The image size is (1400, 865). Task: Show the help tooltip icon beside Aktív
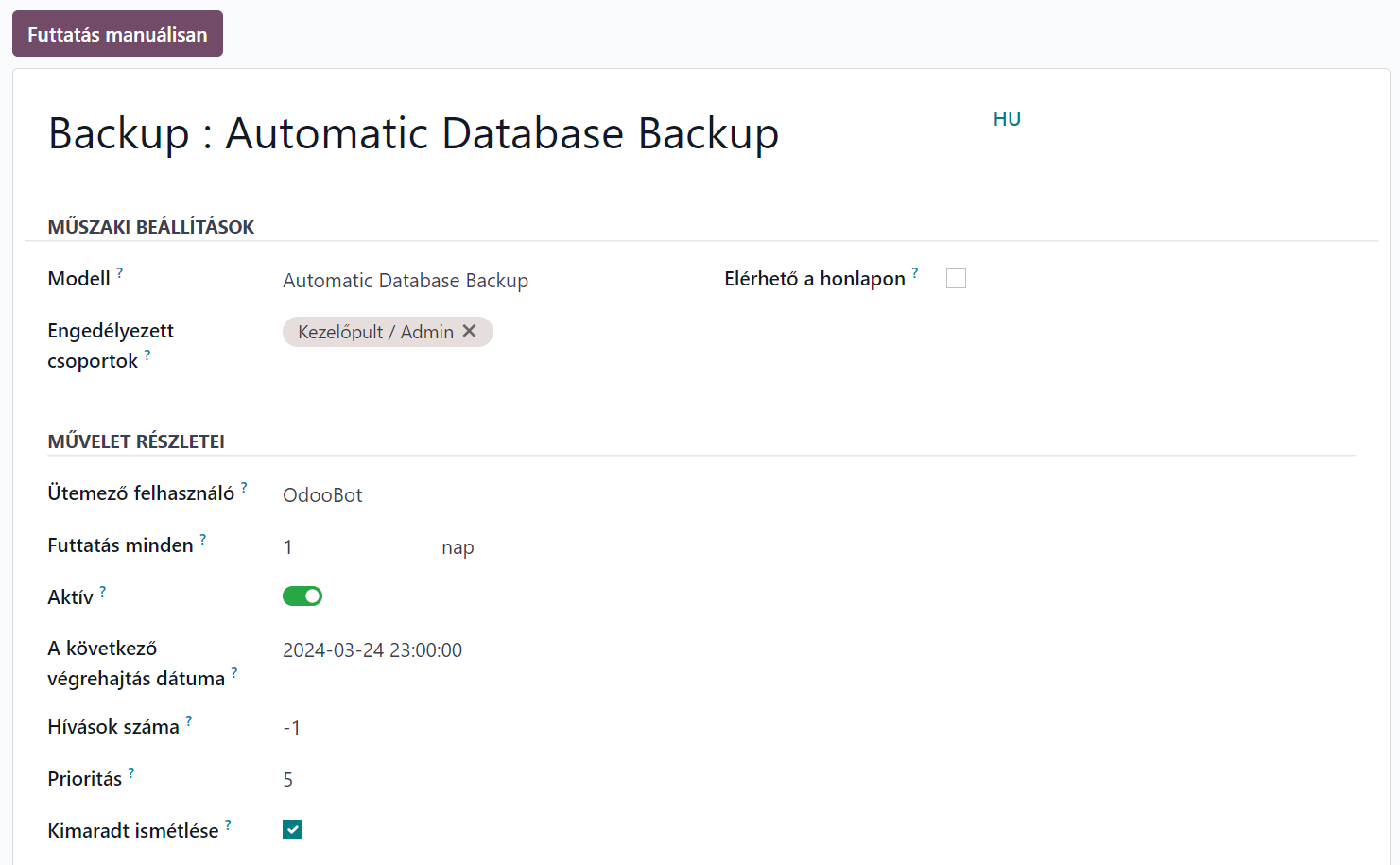103,591
